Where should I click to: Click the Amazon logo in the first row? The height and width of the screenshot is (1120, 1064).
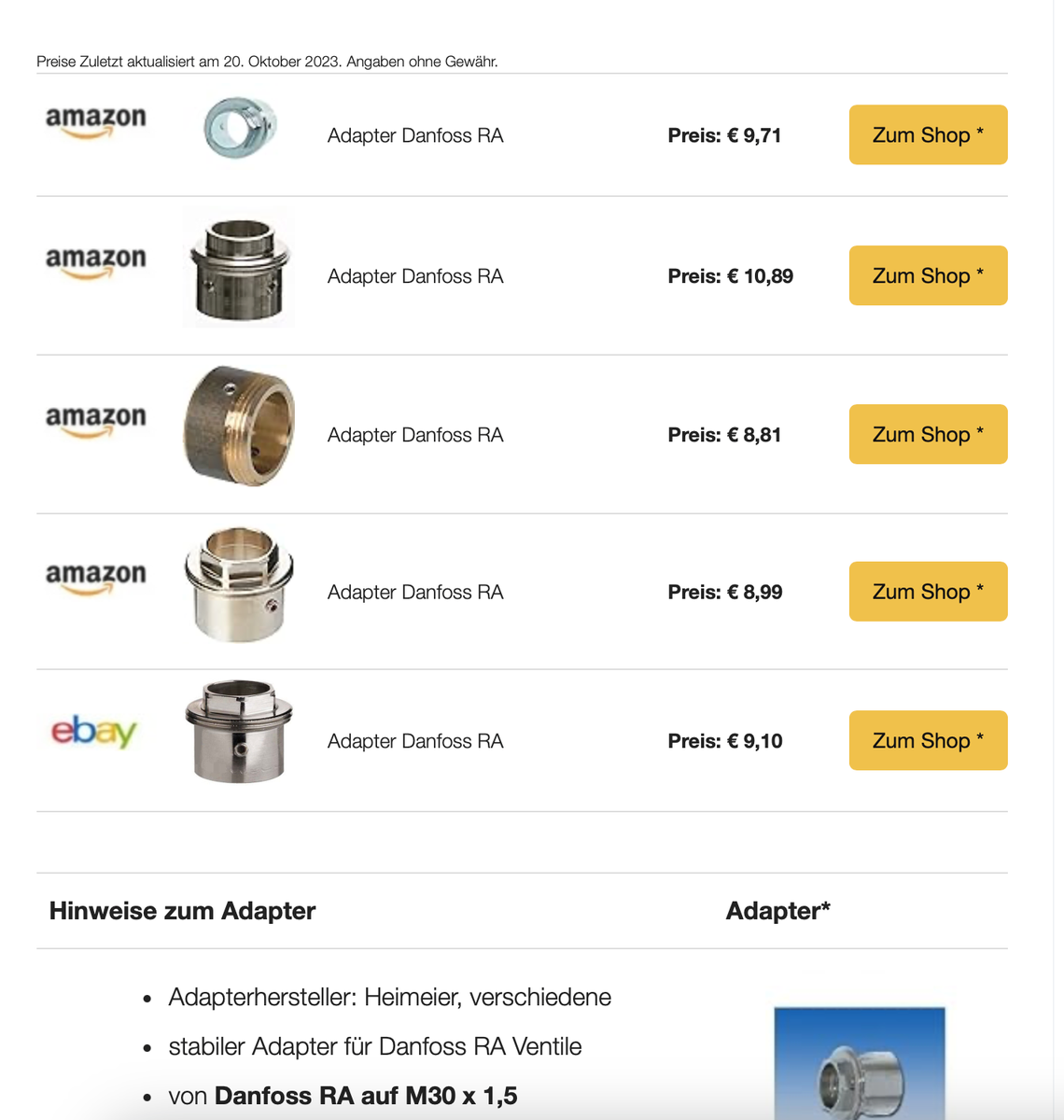96,121
